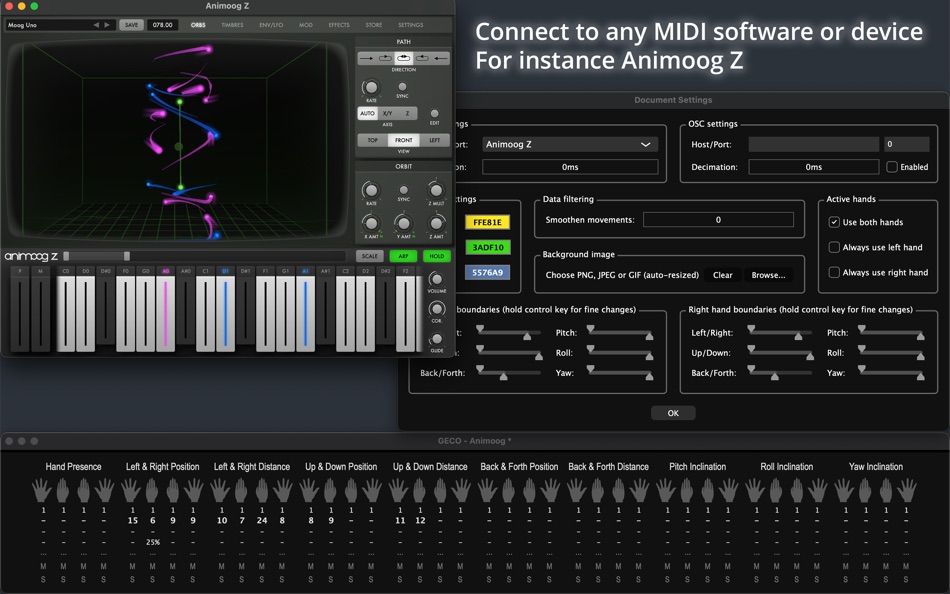Screen dimensions: 950x594
Task: Click the SAVE preset button
Action: pos(131,25)
